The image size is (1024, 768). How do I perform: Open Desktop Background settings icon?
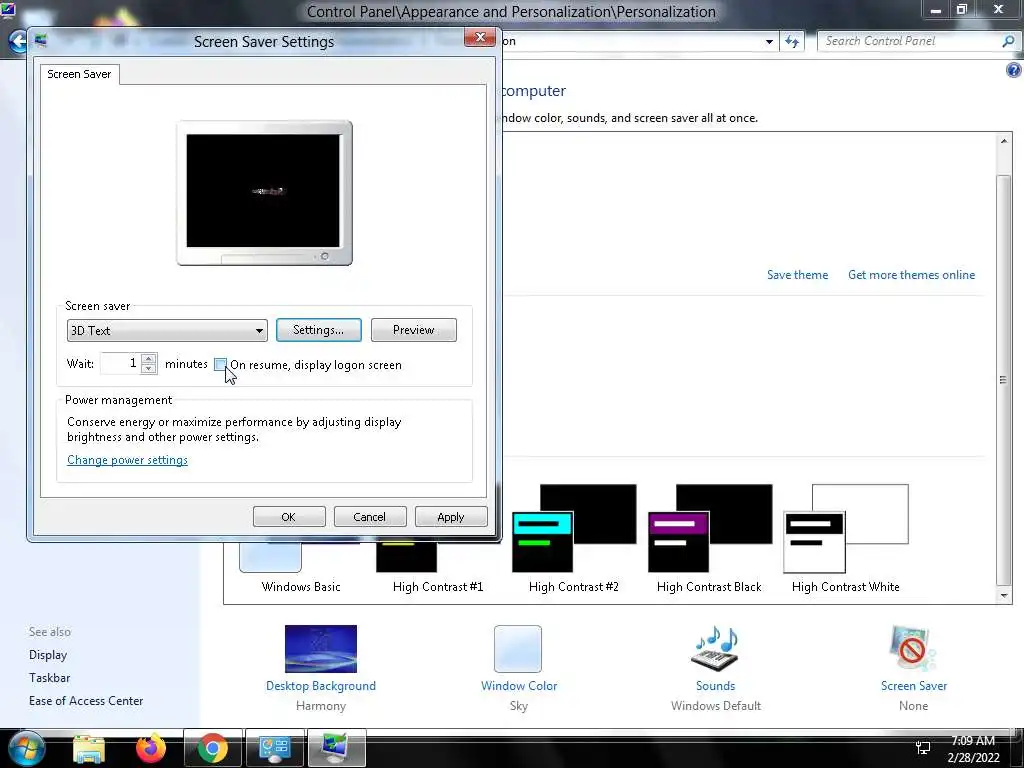pyautogui.click(x=321, y=648)
